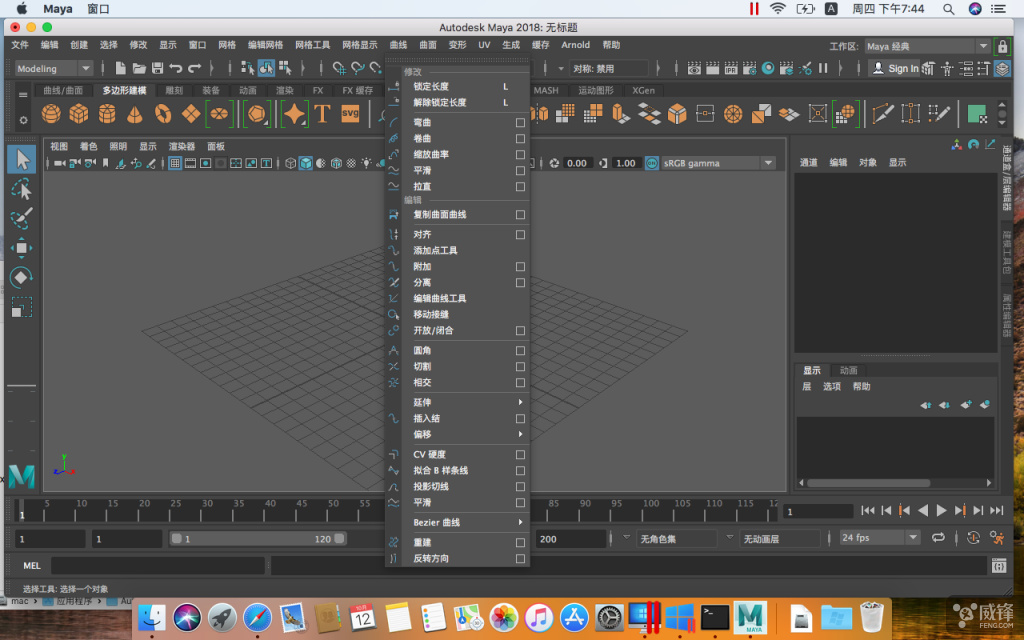Activate the Rotate tool in the toolbox
The width and height of the screenshot is (1024, 640).
[22, 278]
